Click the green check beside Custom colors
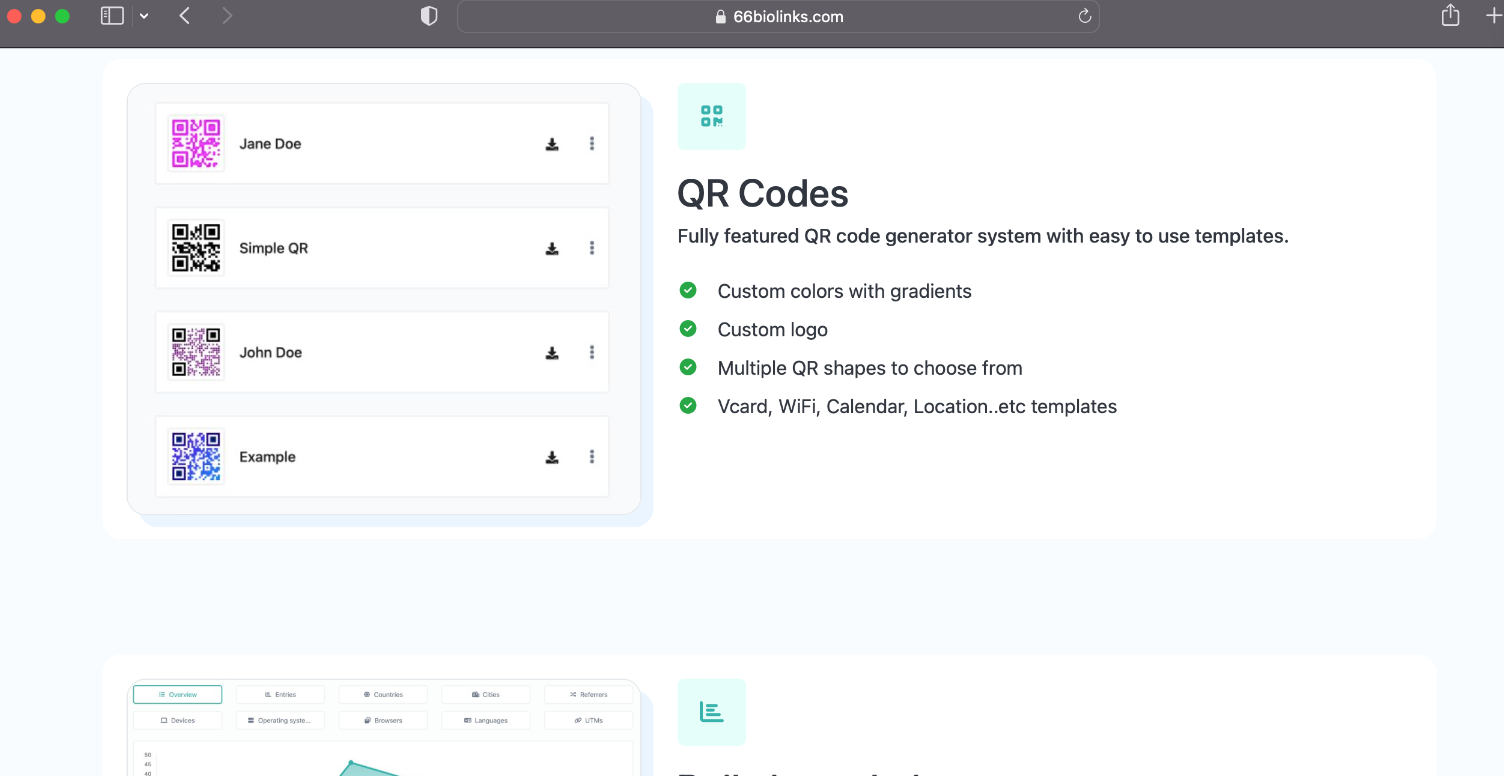Image resolution: width=1504 pixels, height=776 pixels. tap(688, 290)
